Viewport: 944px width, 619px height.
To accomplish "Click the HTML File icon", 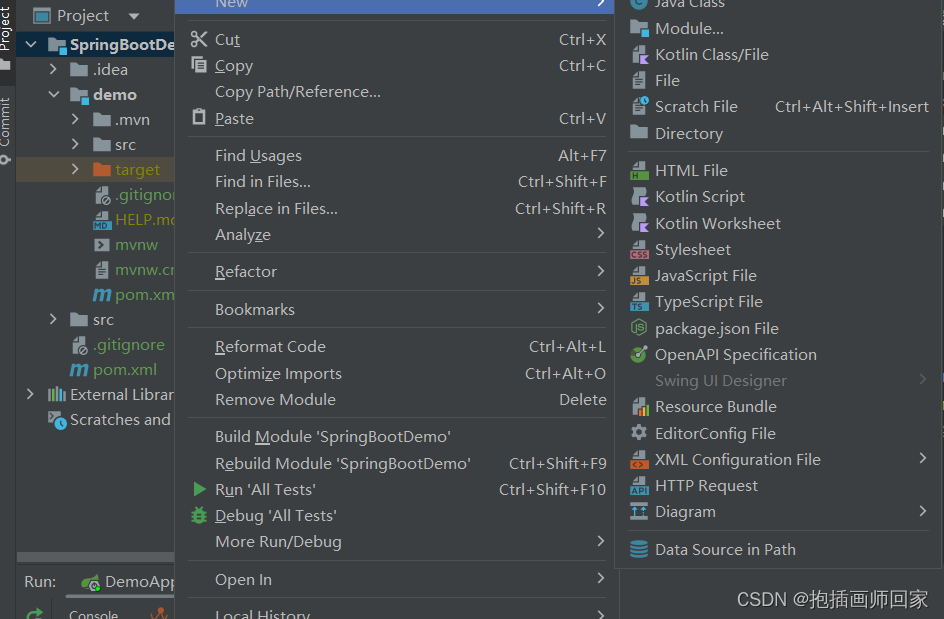I will click(x=639, y=170).
